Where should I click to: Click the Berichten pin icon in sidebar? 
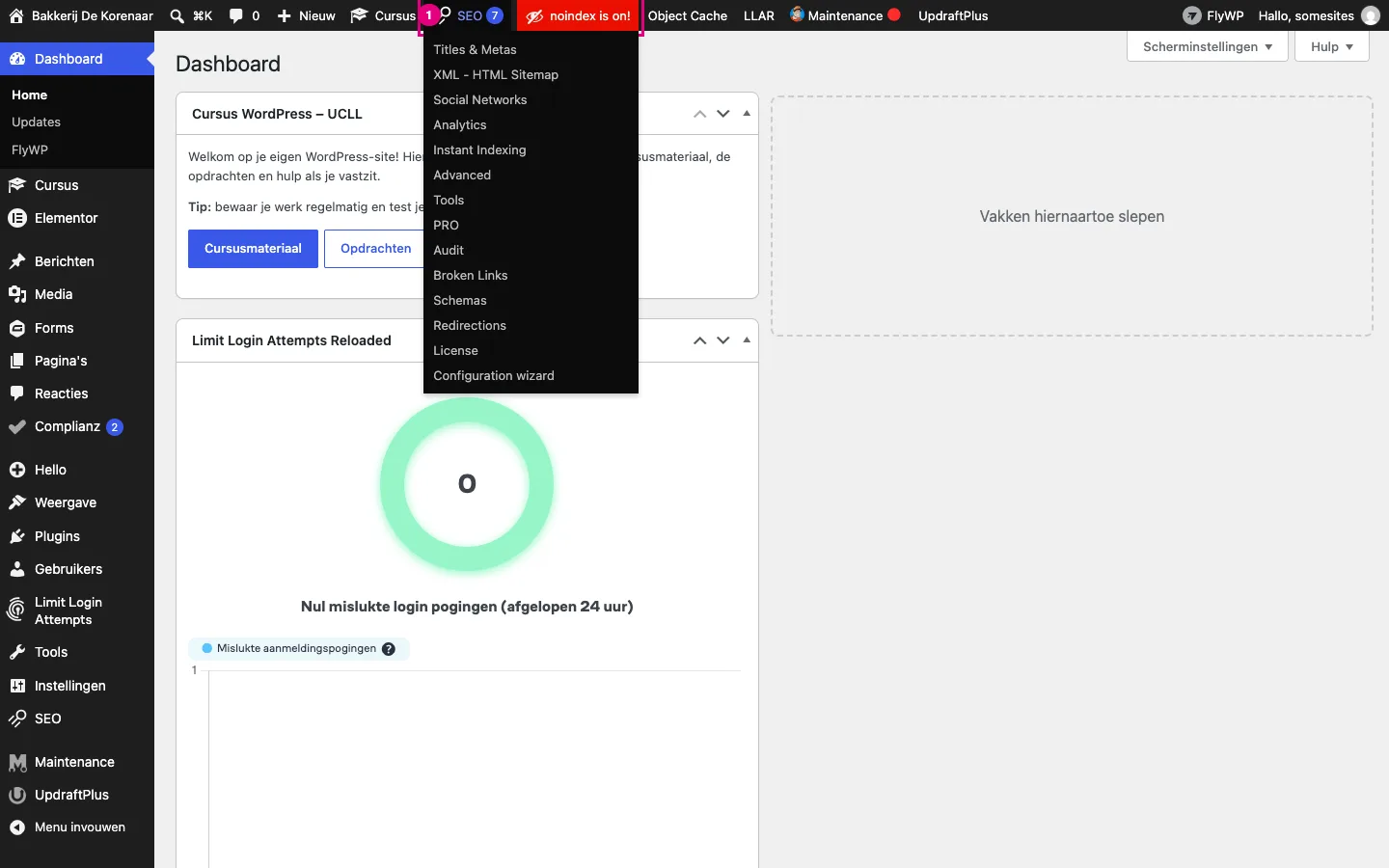pyautogui.click(x=17, y=261)
